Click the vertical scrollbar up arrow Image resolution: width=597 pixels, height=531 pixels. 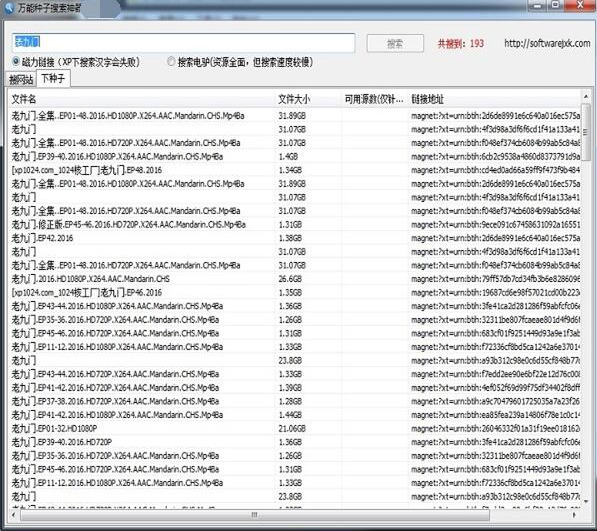(x=586, y=97)
